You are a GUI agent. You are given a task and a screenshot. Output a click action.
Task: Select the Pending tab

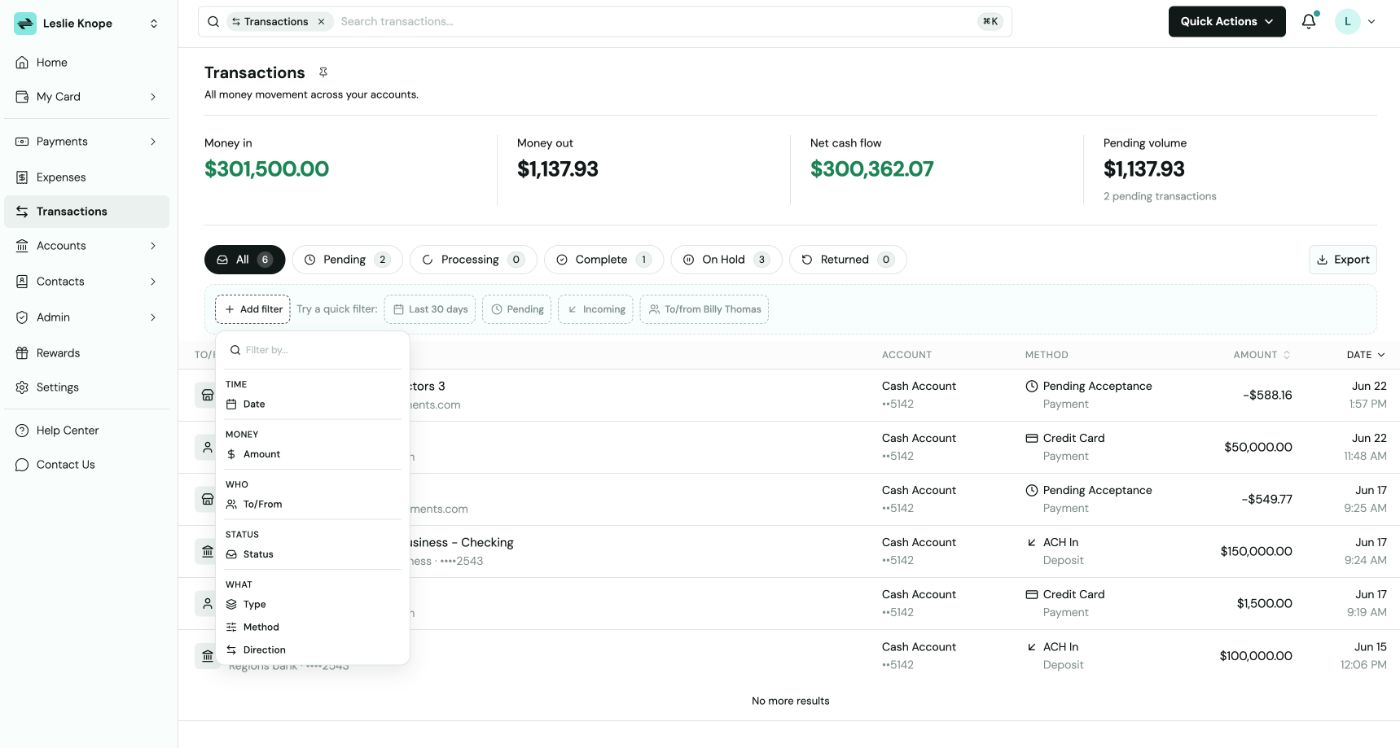(x=347, y=260)
